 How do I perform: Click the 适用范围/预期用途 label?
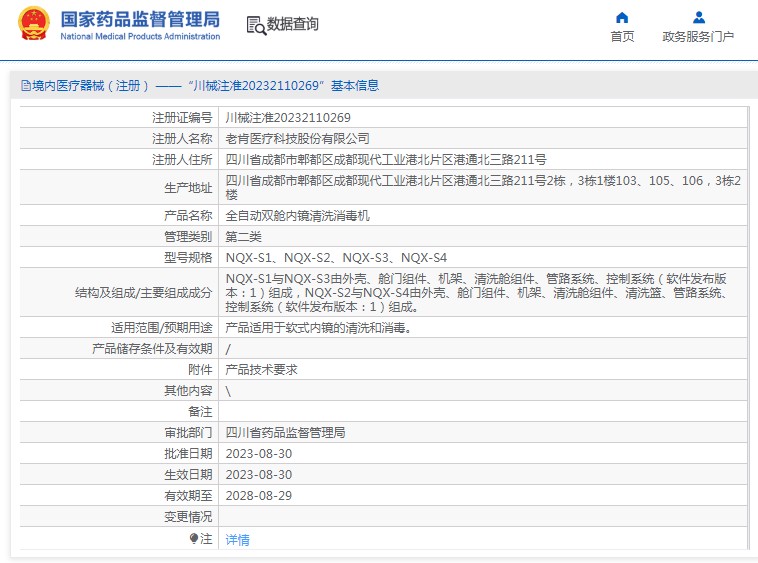tap(161, 328)
